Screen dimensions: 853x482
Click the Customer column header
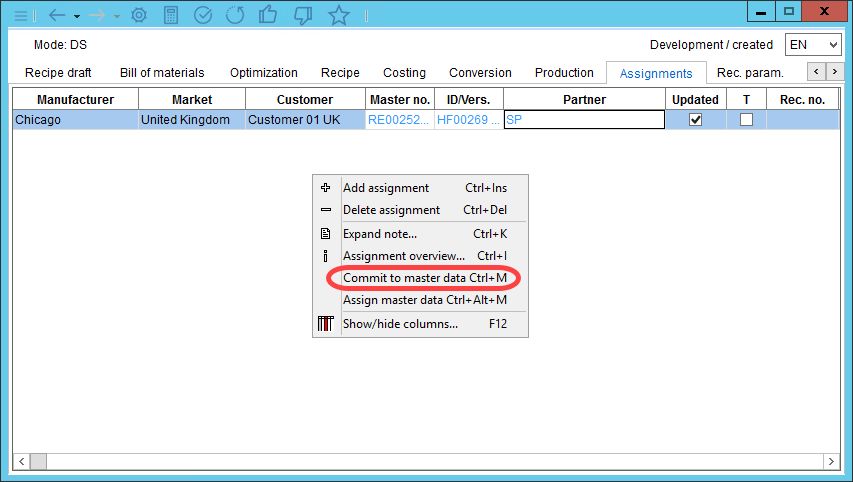(305, 100)
